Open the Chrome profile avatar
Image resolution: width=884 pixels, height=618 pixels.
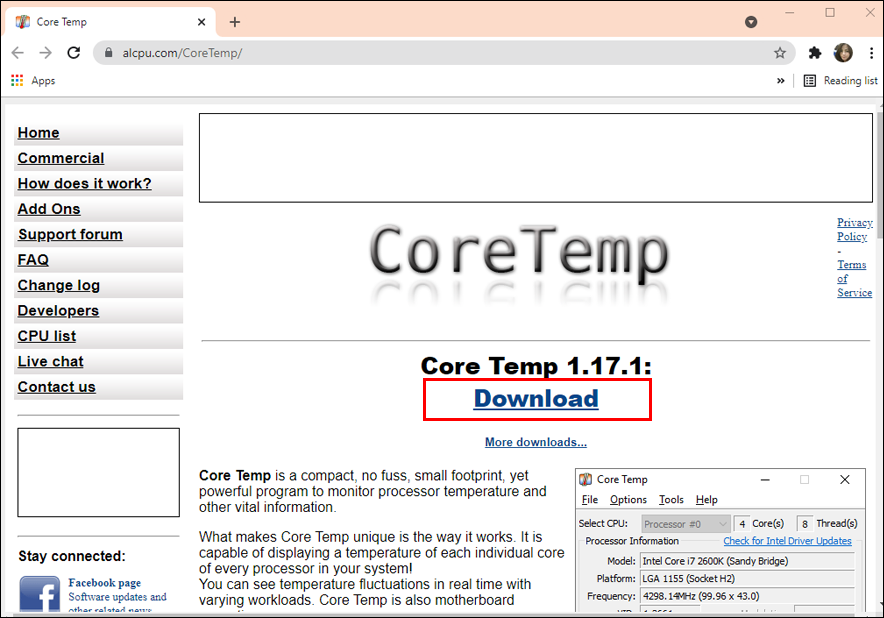point(843,53)
